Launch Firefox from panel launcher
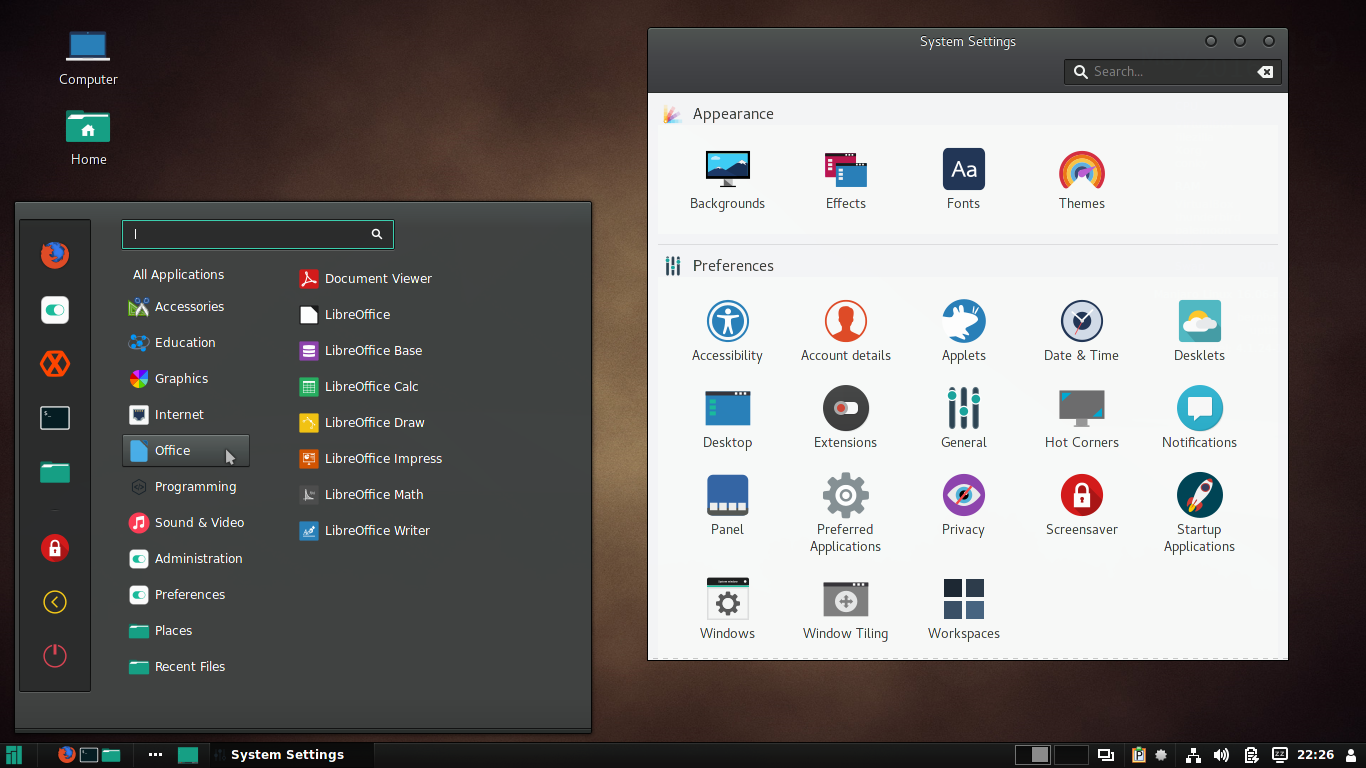1366x768 pixels. pos(67,755)
